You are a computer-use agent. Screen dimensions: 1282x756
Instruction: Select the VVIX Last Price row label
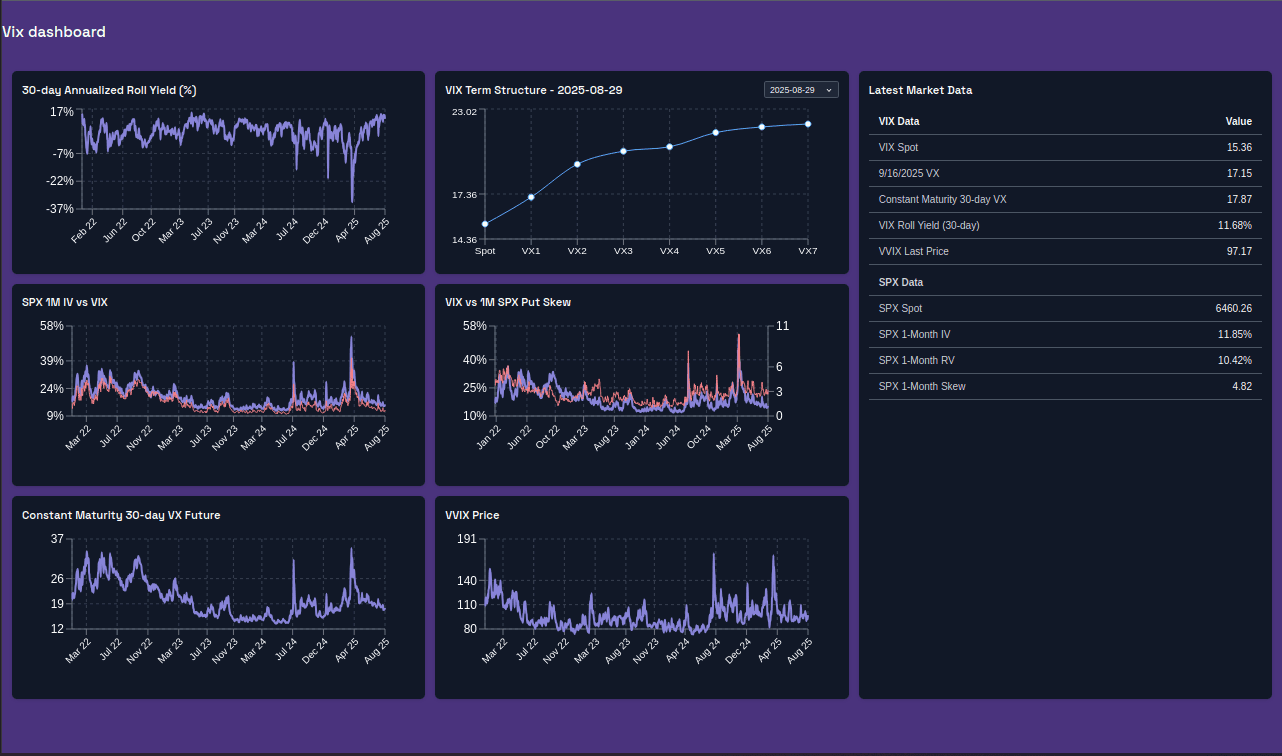(914, 251)
